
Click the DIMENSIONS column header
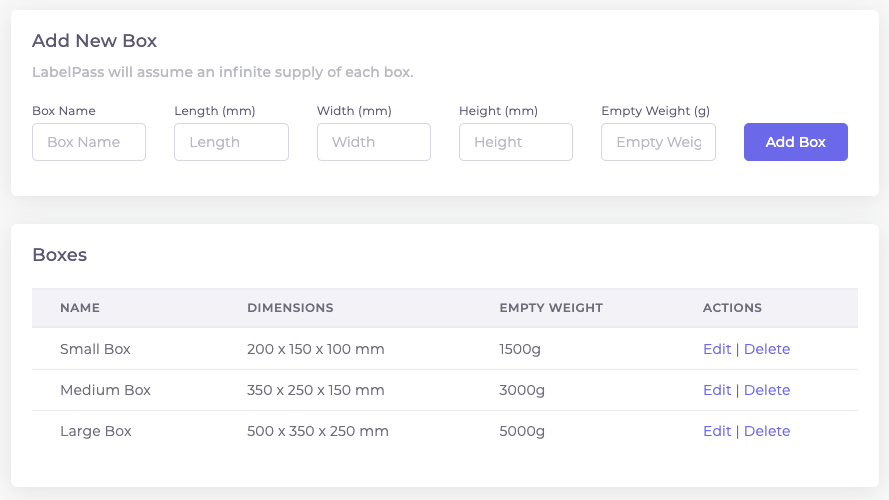click(290, 308)
